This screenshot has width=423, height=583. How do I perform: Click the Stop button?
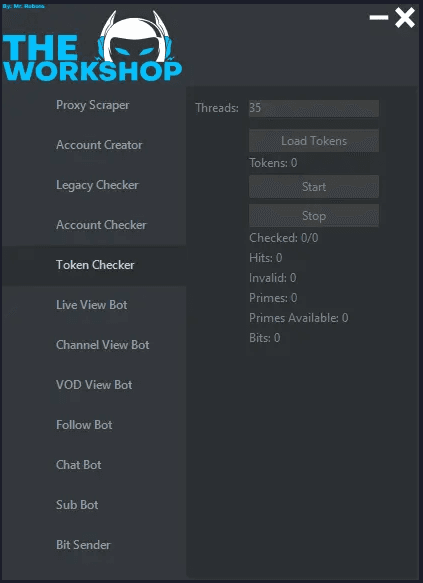click(x=314, y=216)
